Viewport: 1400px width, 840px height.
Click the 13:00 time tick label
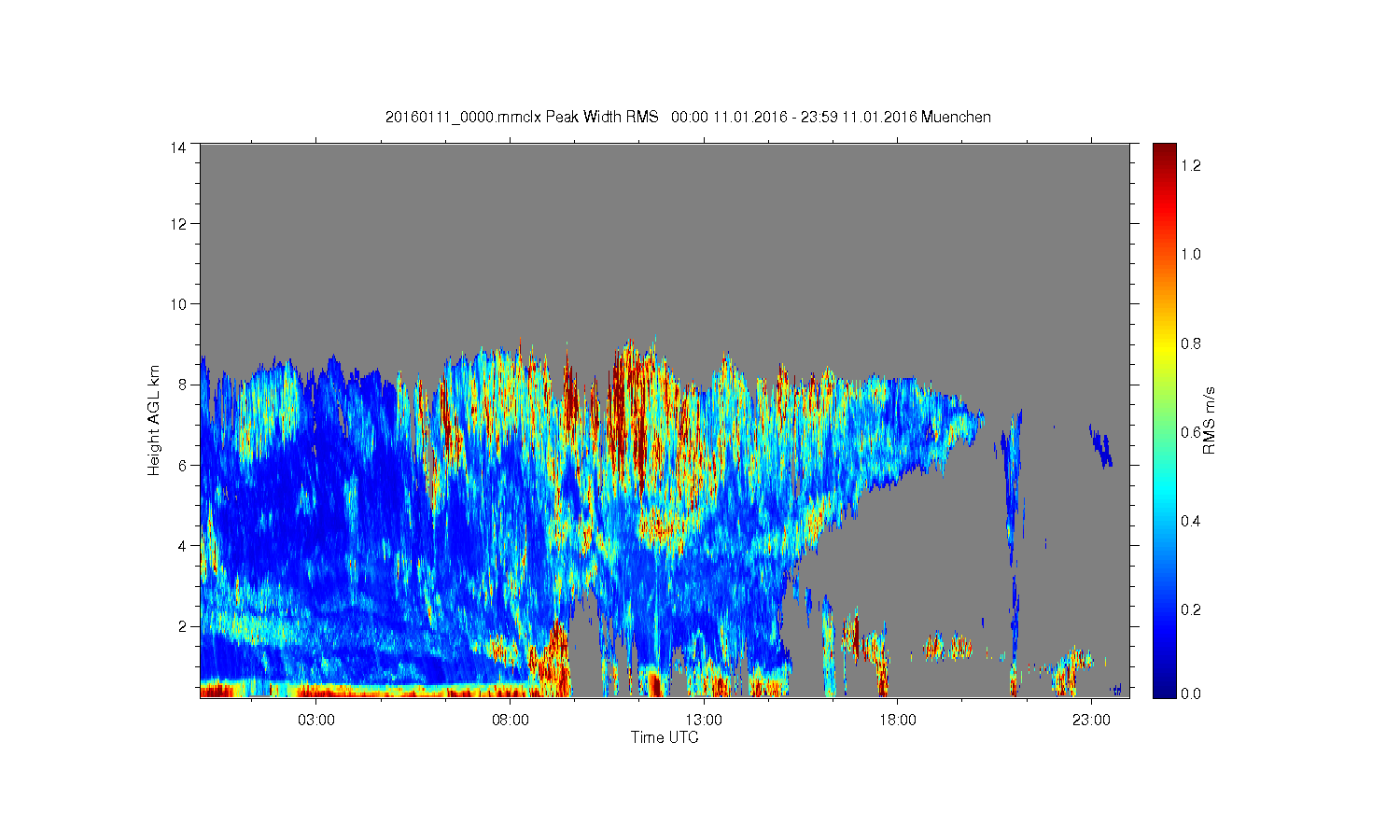pyautogui.click(x=704, y=721)
